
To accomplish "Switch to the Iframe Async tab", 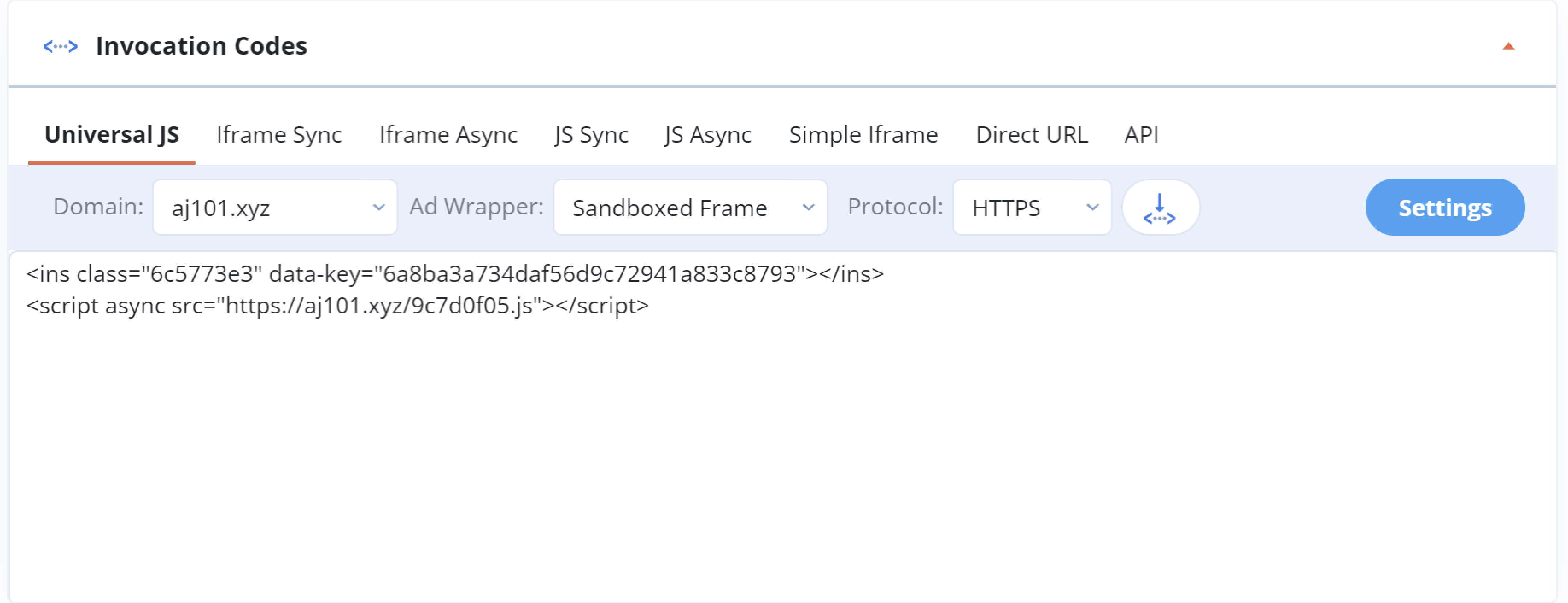I will tap(449, 135).
